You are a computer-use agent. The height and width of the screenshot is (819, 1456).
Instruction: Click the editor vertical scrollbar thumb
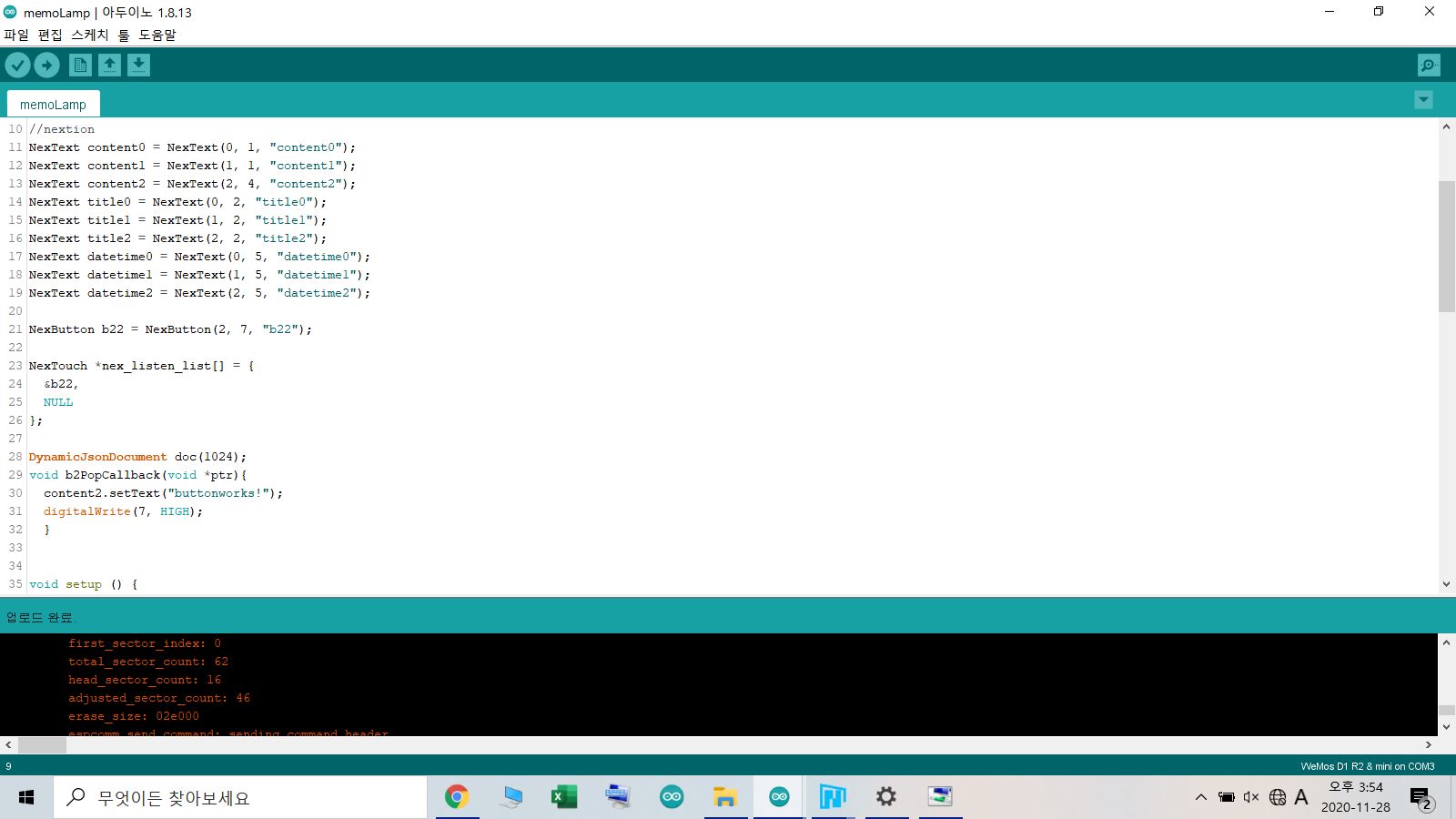1446,247
